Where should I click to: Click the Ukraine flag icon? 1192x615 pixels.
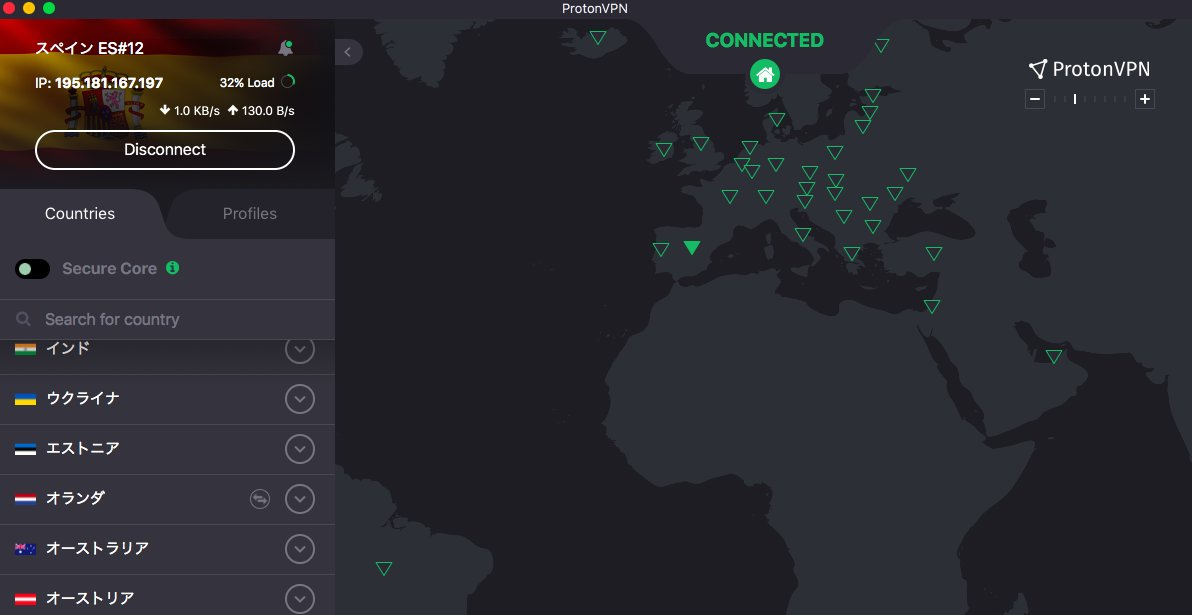point(25,399)
